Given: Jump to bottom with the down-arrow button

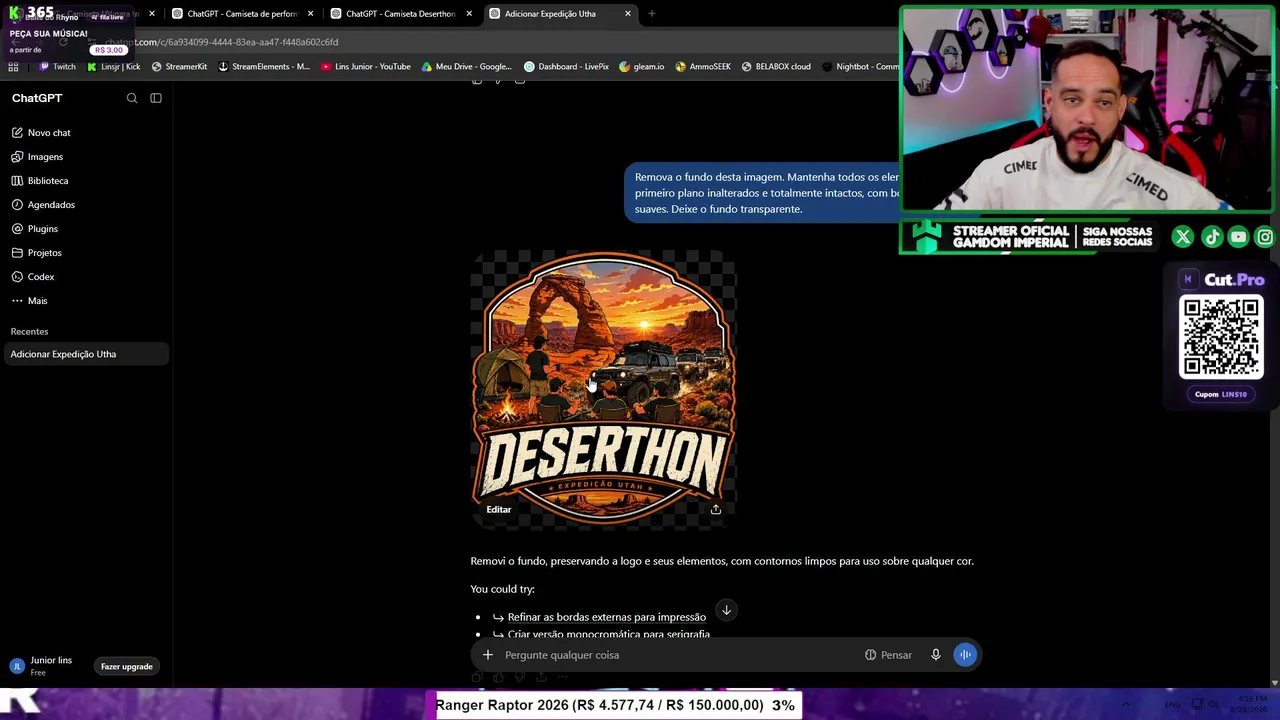Looking at the screenshot, I should pos(727,610).
